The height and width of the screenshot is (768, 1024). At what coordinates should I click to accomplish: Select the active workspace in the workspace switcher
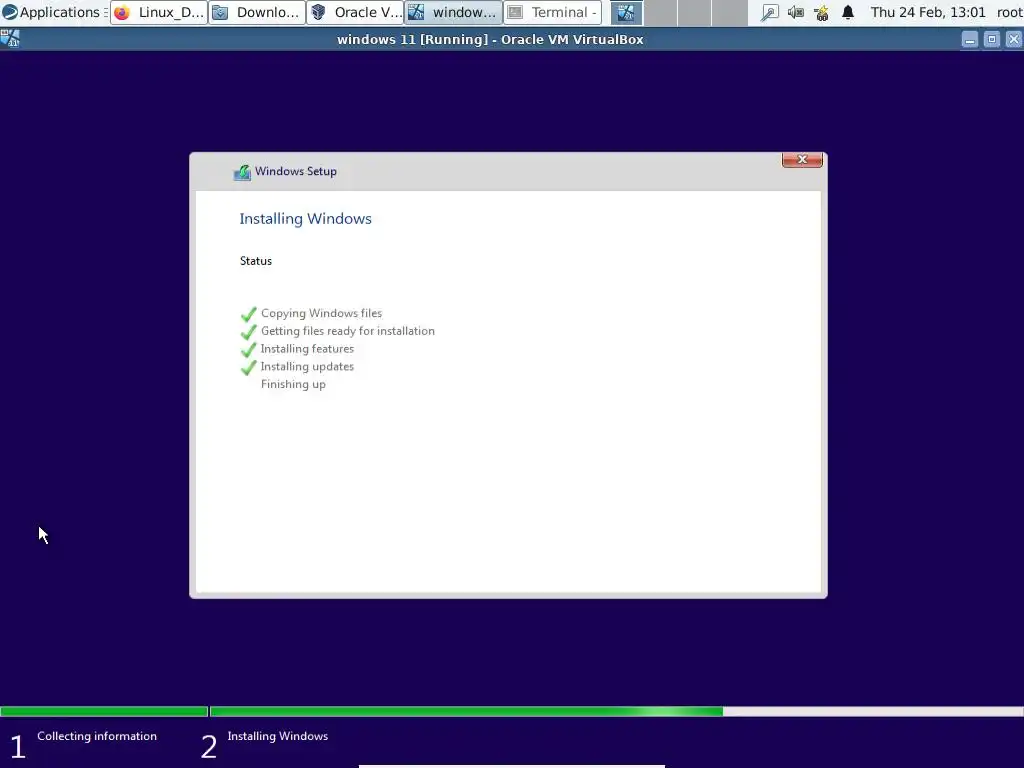tap(626, 12)
